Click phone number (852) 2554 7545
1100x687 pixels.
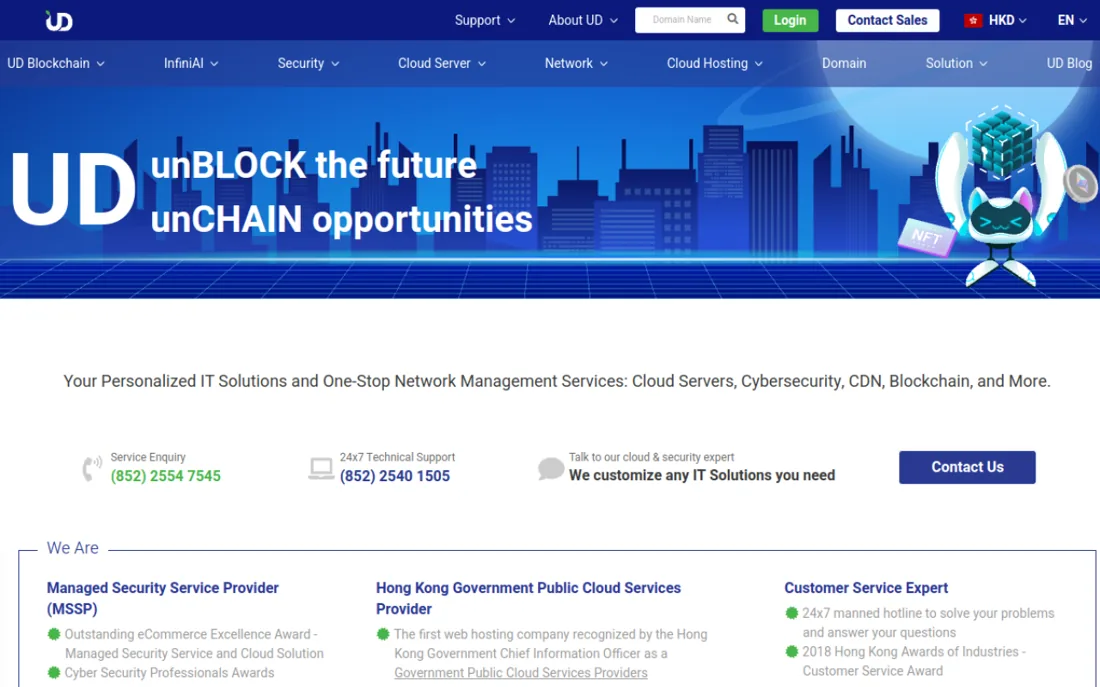tap(166, 476)
